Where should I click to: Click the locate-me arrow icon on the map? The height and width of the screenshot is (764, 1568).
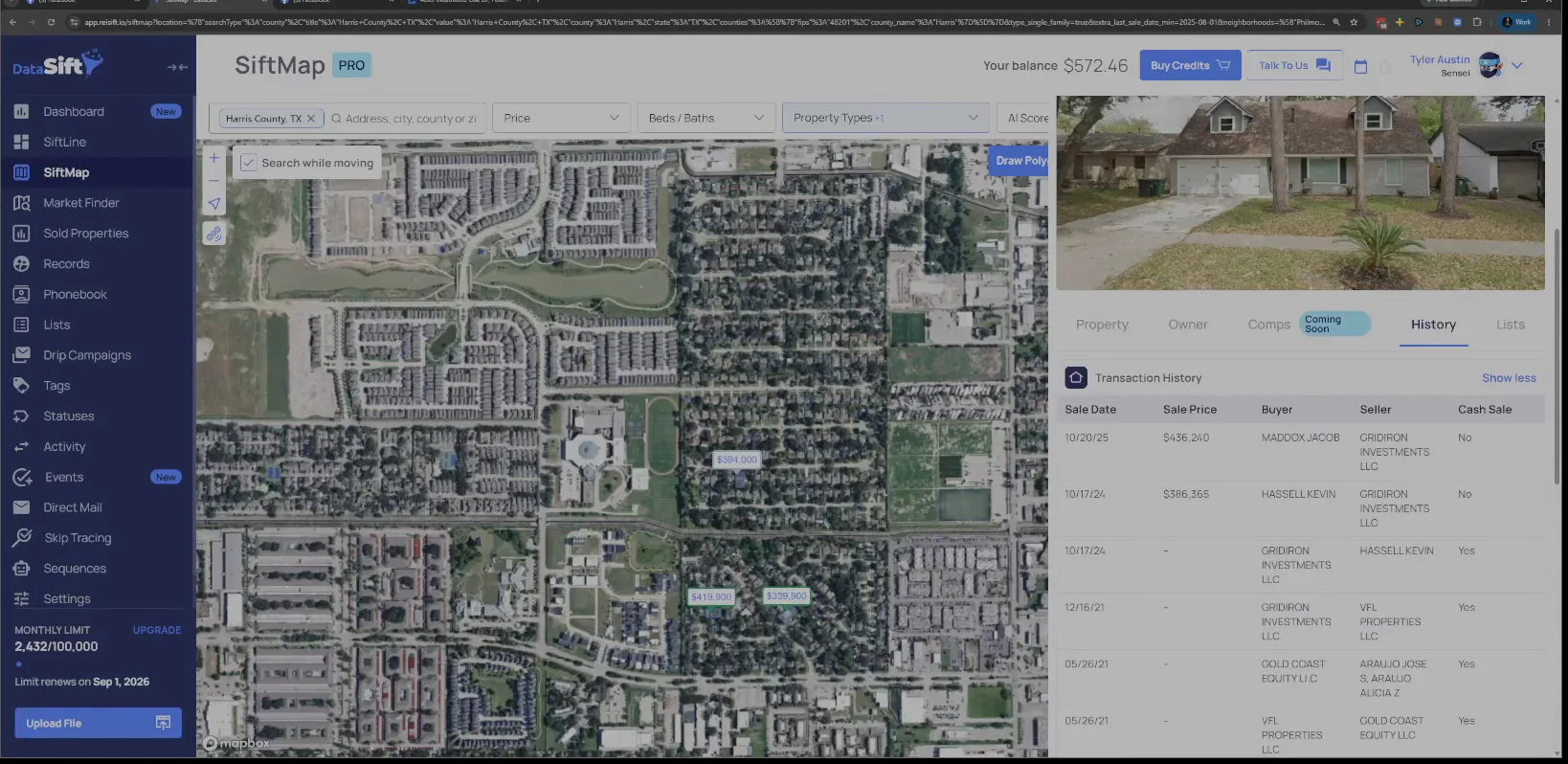[x=214, y=203]
